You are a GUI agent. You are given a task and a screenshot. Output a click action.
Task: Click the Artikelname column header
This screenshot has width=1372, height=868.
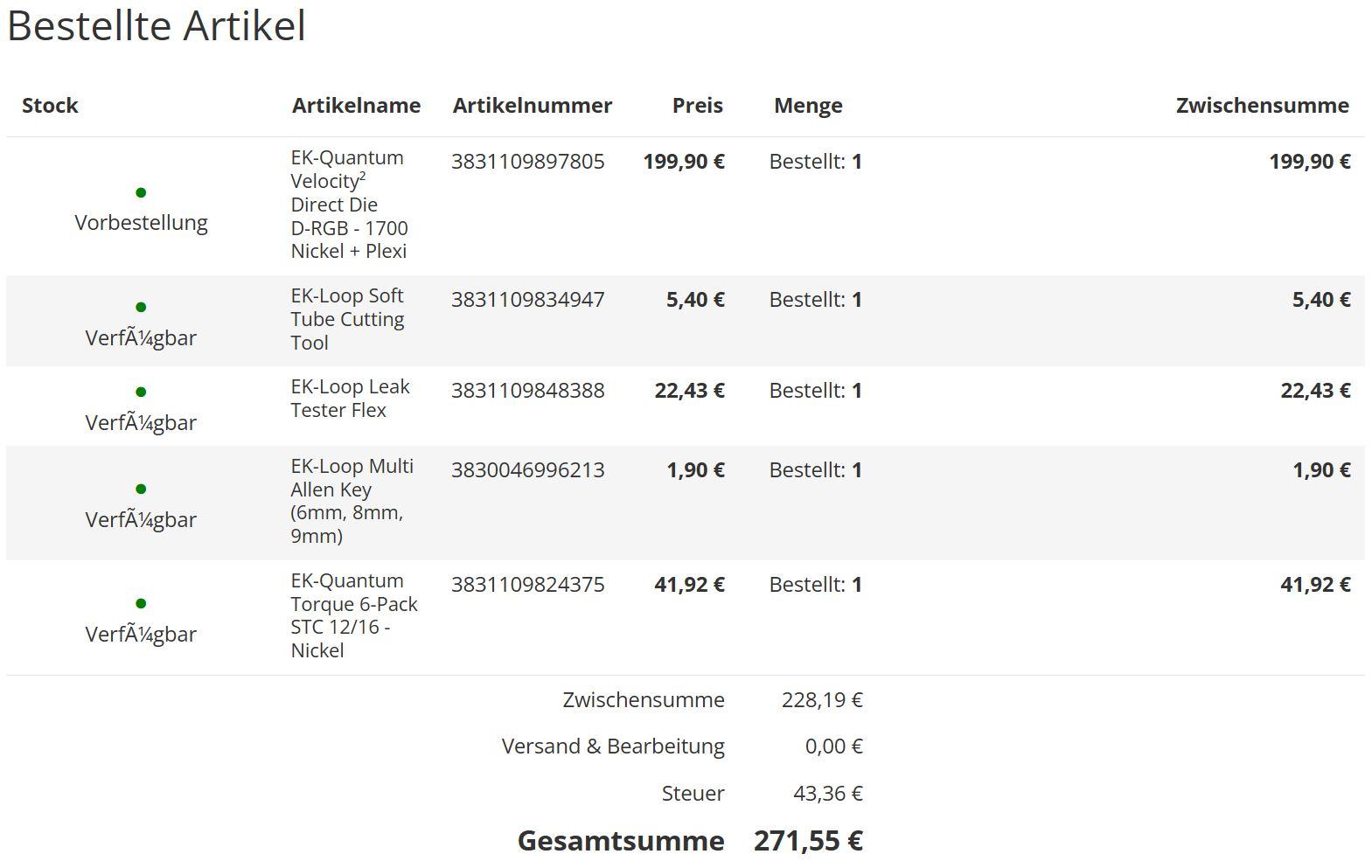356,106
